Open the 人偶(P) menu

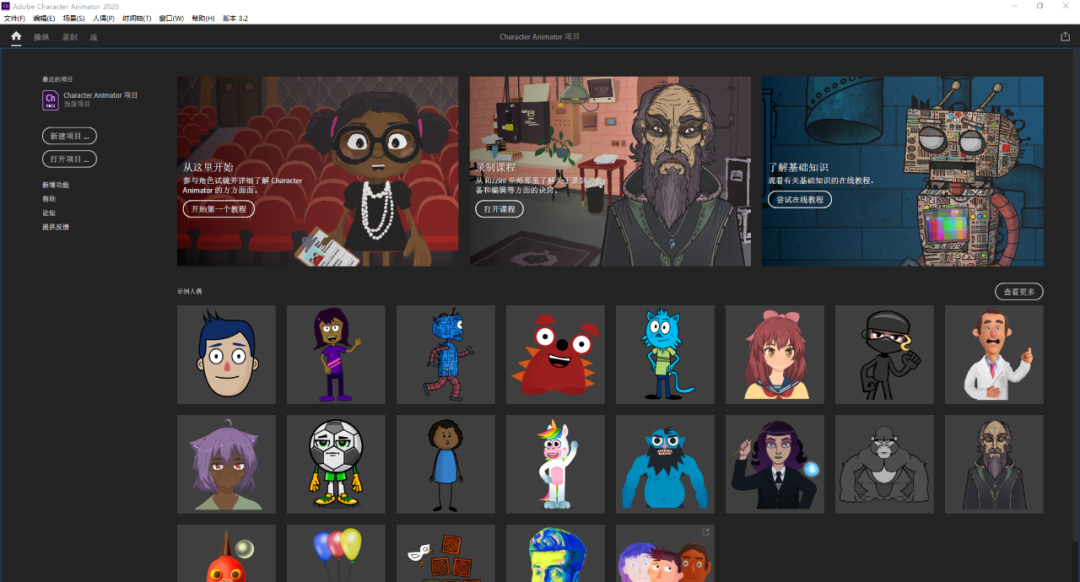103,19
